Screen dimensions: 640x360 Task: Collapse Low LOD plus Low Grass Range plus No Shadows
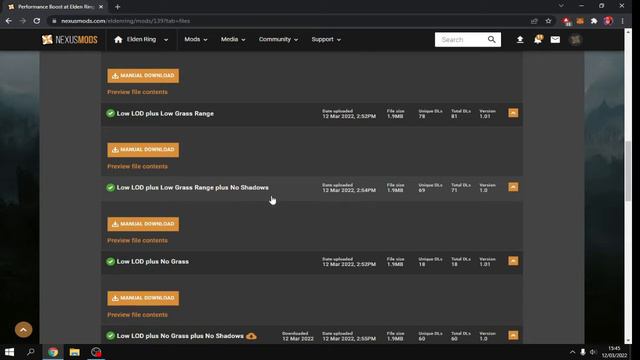[x=513, y=187]
